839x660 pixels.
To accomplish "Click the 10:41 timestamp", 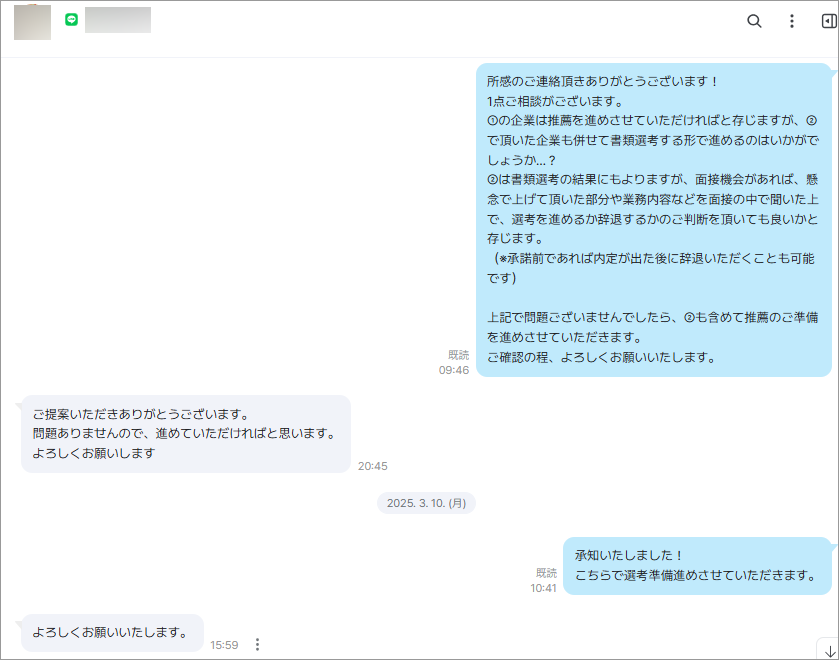I will 544,588.
